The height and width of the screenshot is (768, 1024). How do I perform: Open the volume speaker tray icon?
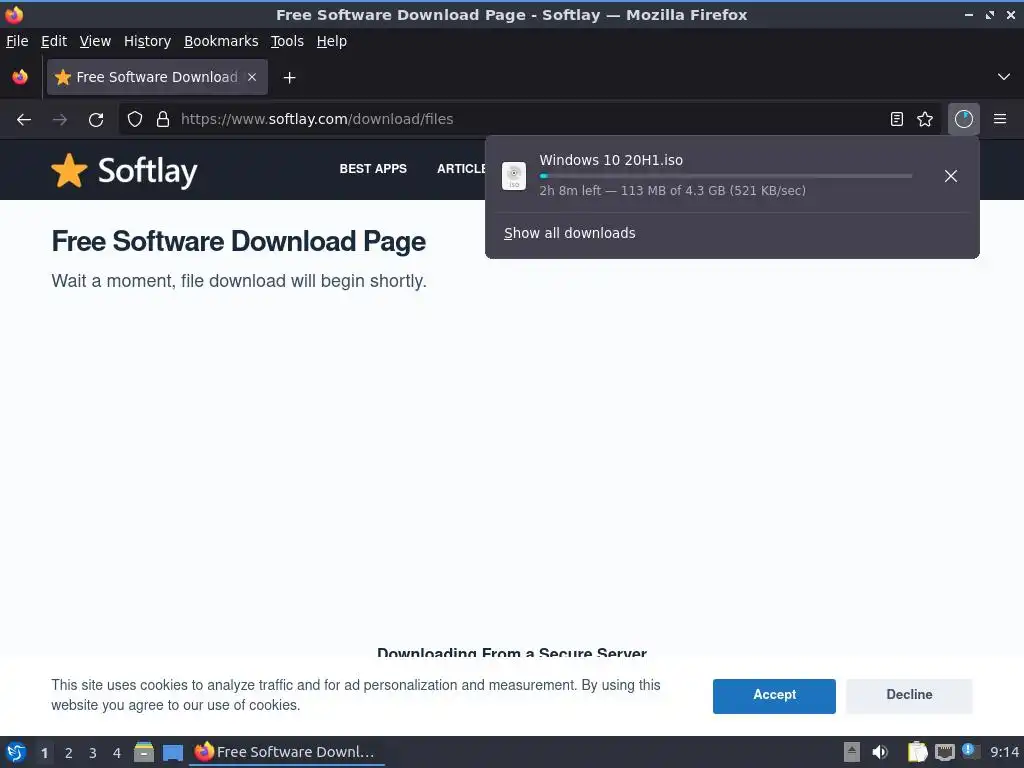coord(880,752)
